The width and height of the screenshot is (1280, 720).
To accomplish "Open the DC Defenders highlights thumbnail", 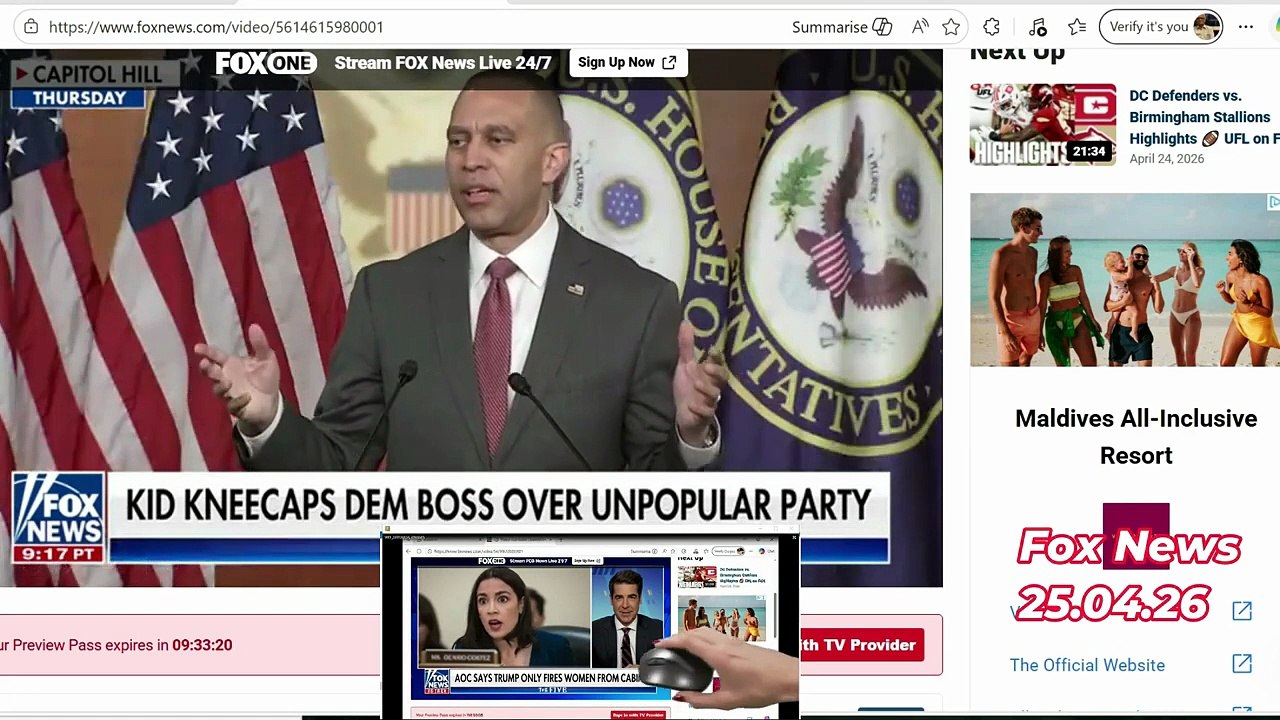I will 1043,124.
